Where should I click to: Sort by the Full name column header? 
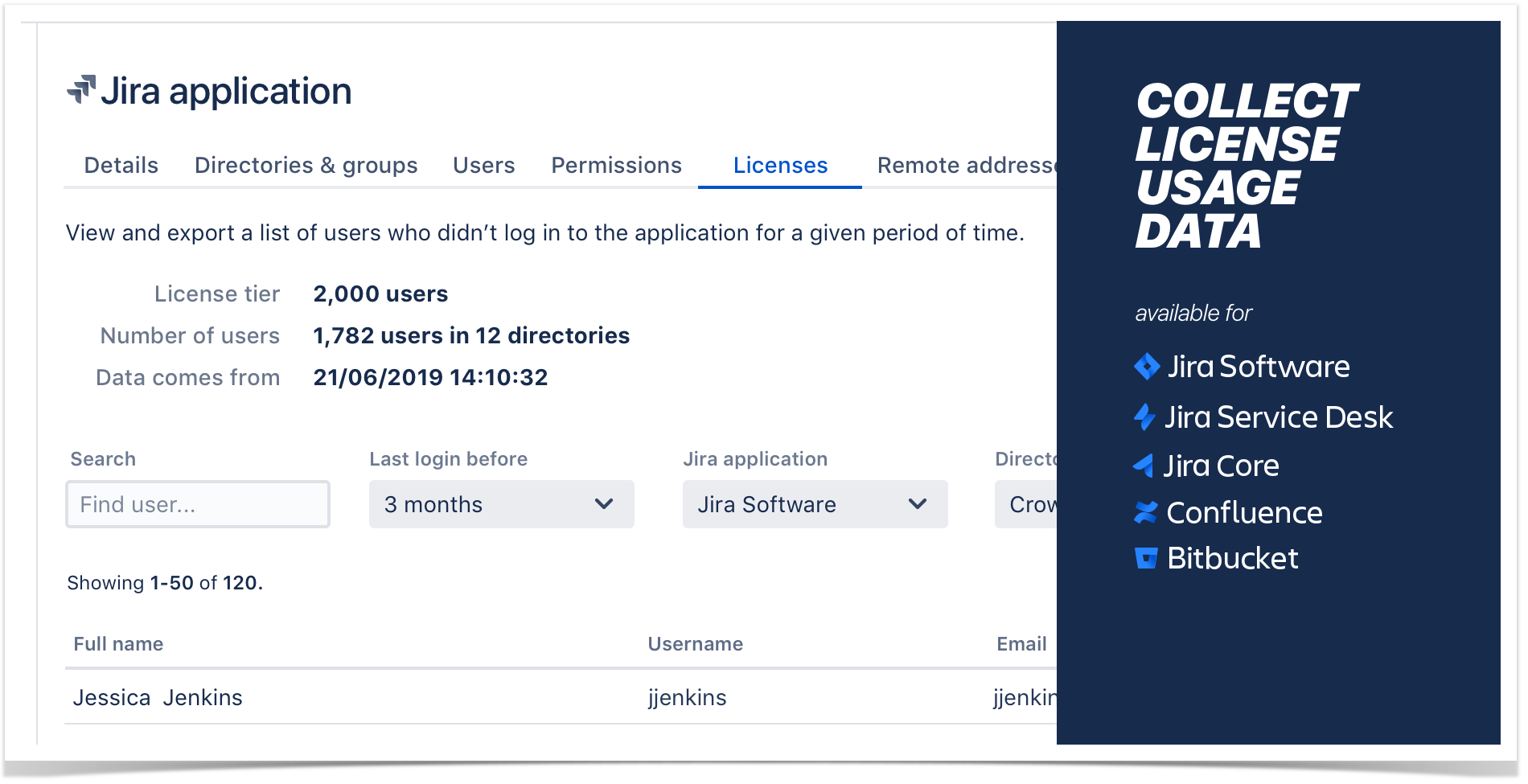point(118,644)
